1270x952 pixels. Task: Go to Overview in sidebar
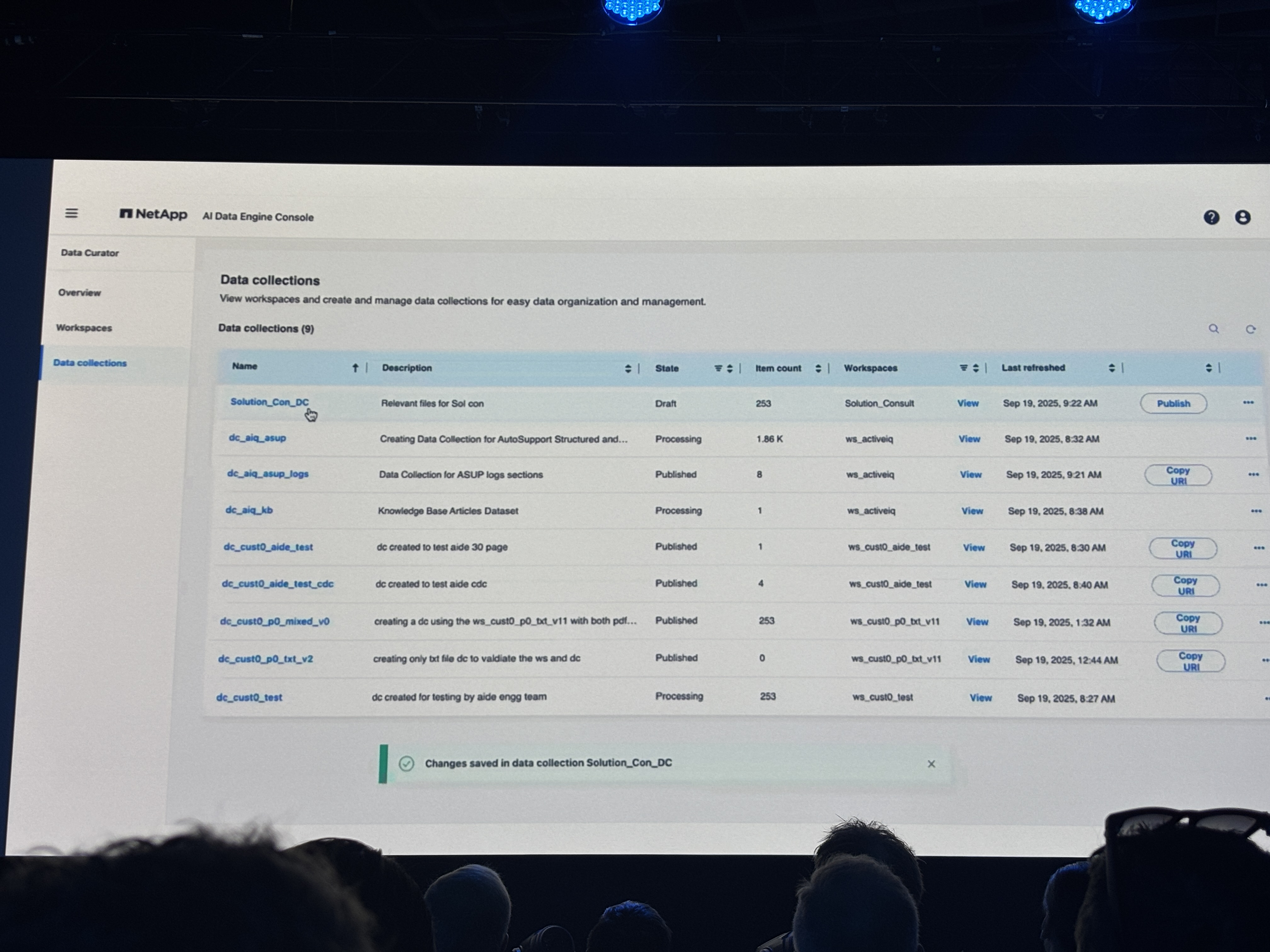pos(79,293)
